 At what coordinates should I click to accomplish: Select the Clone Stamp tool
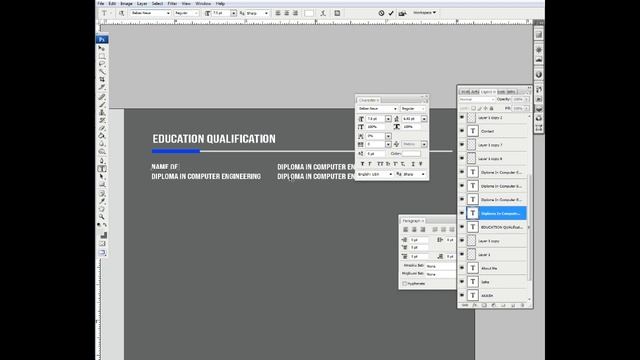[102, 112]
